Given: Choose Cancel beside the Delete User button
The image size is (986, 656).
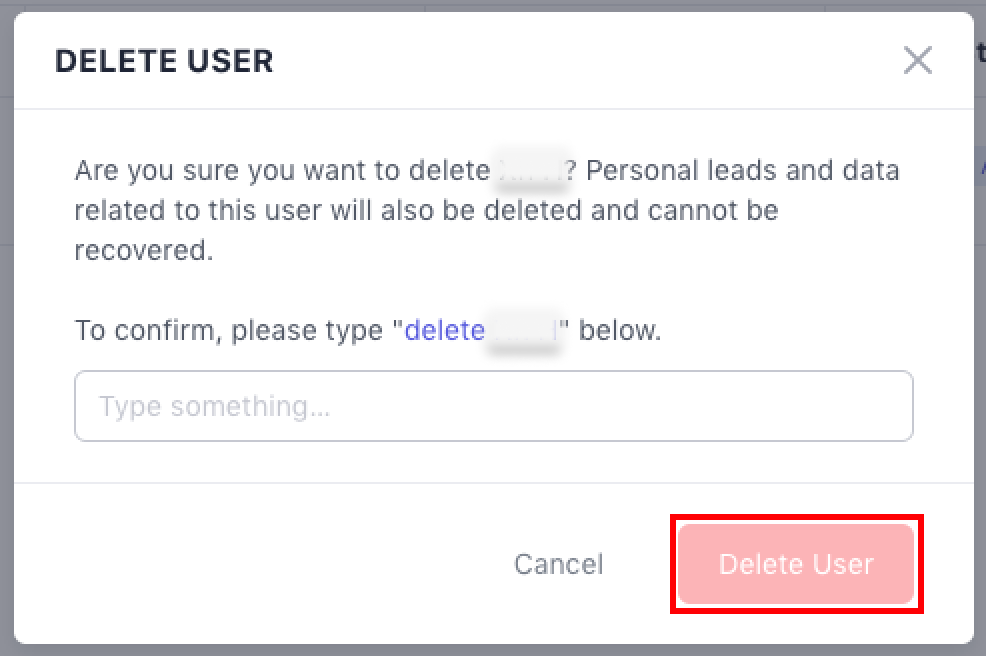Looking at the screenshot, I should pos(558,564).
